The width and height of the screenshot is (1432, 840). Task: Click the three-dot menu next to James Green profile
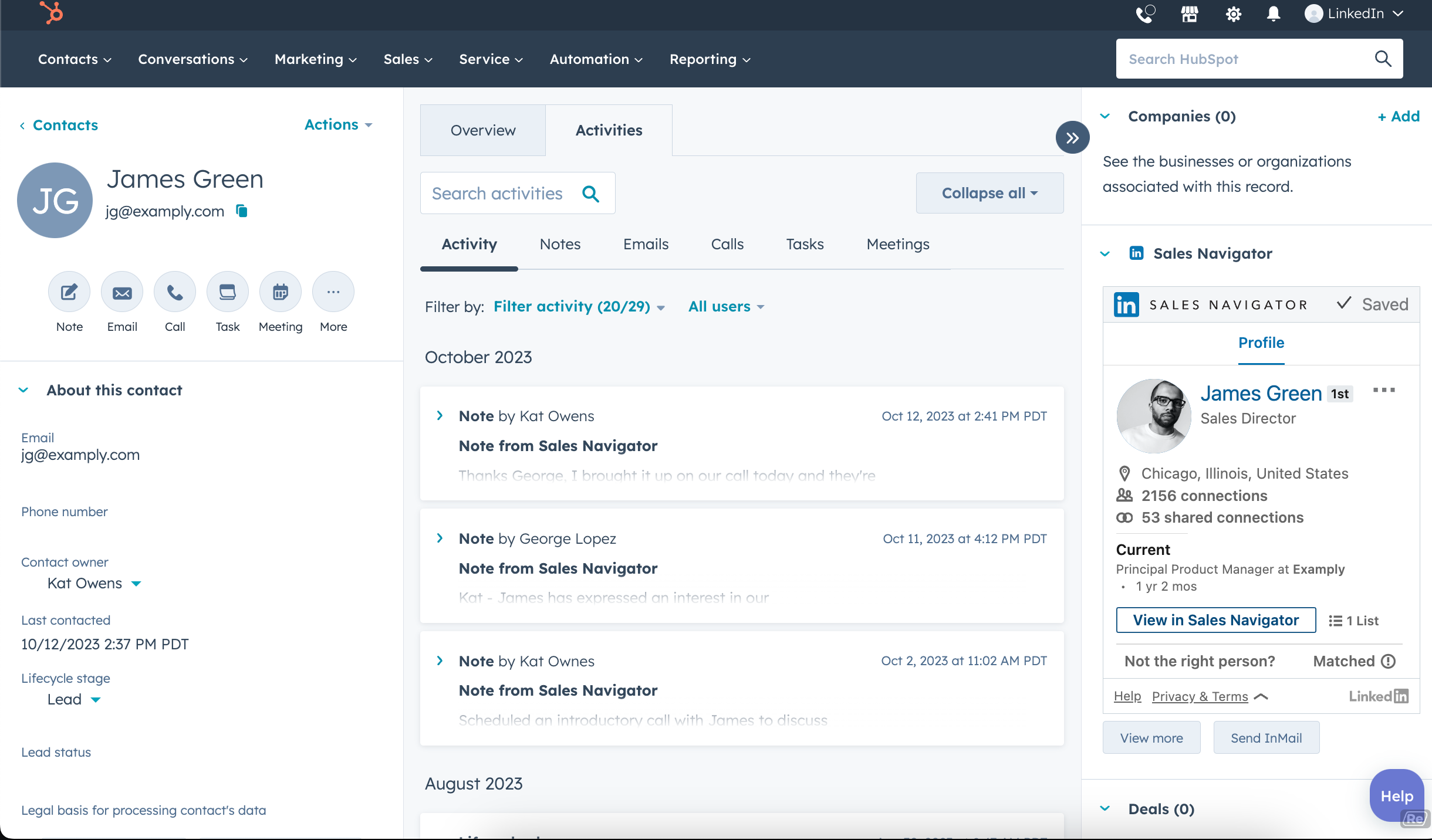click(1384, 390)
